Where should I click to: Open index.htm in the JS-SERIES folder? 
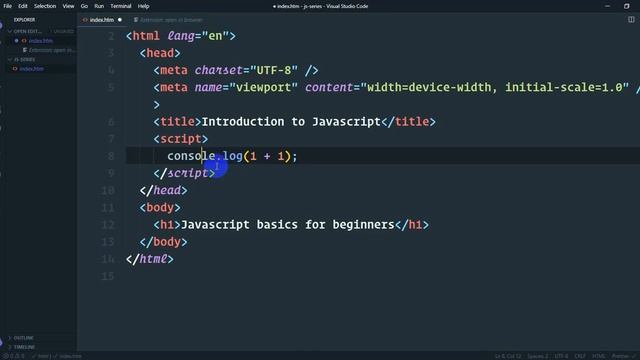pos(32,69)
